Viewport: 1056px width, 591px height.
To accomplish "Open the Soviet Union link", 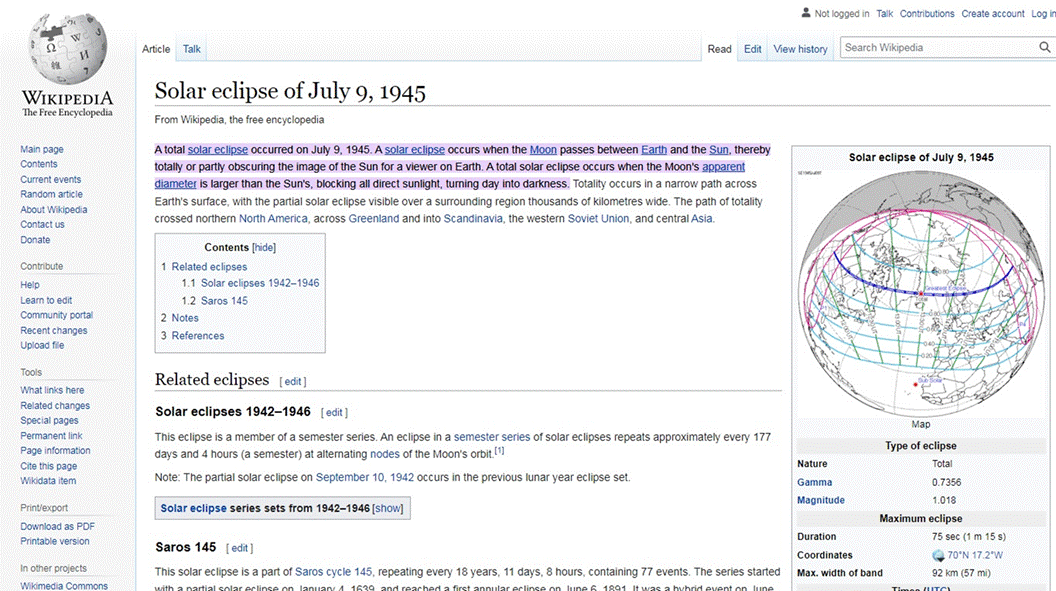I will 598,219.
